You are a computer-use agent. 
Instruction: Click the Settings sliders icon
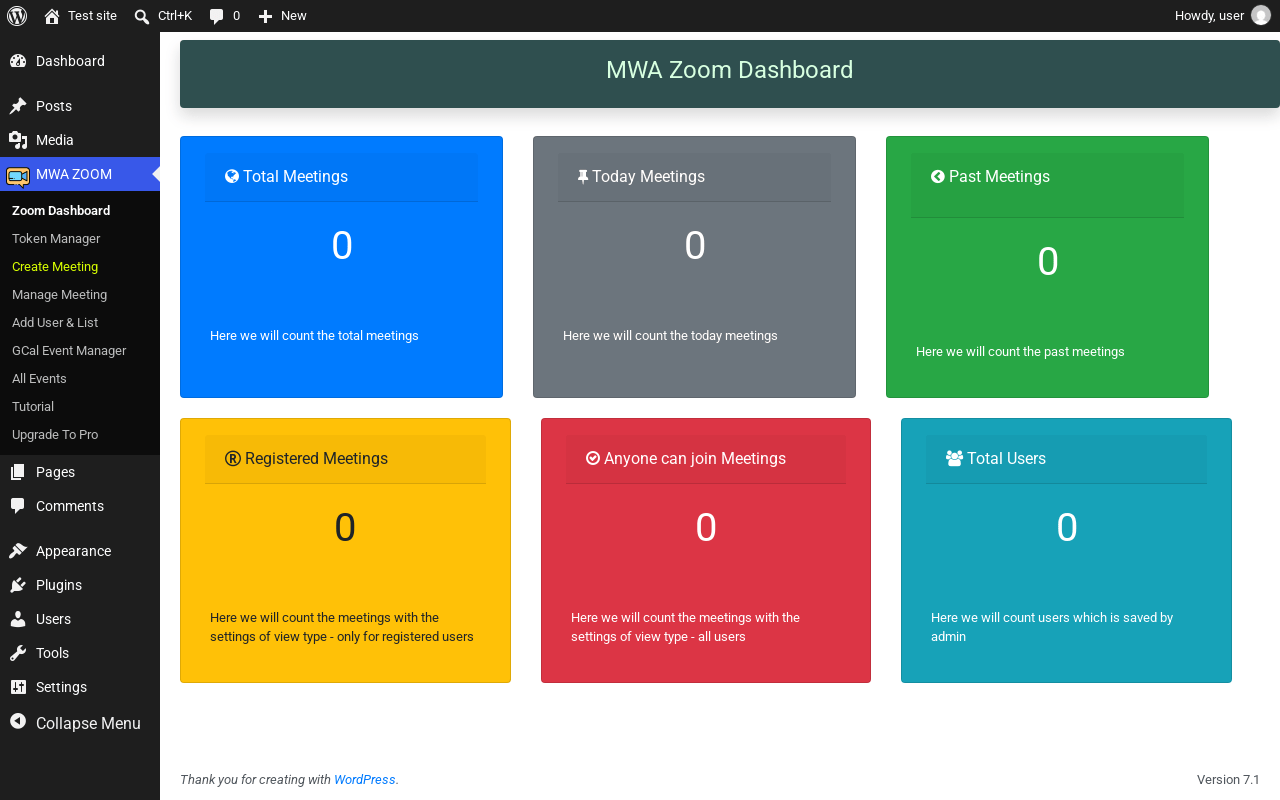[x=18, y=687]
